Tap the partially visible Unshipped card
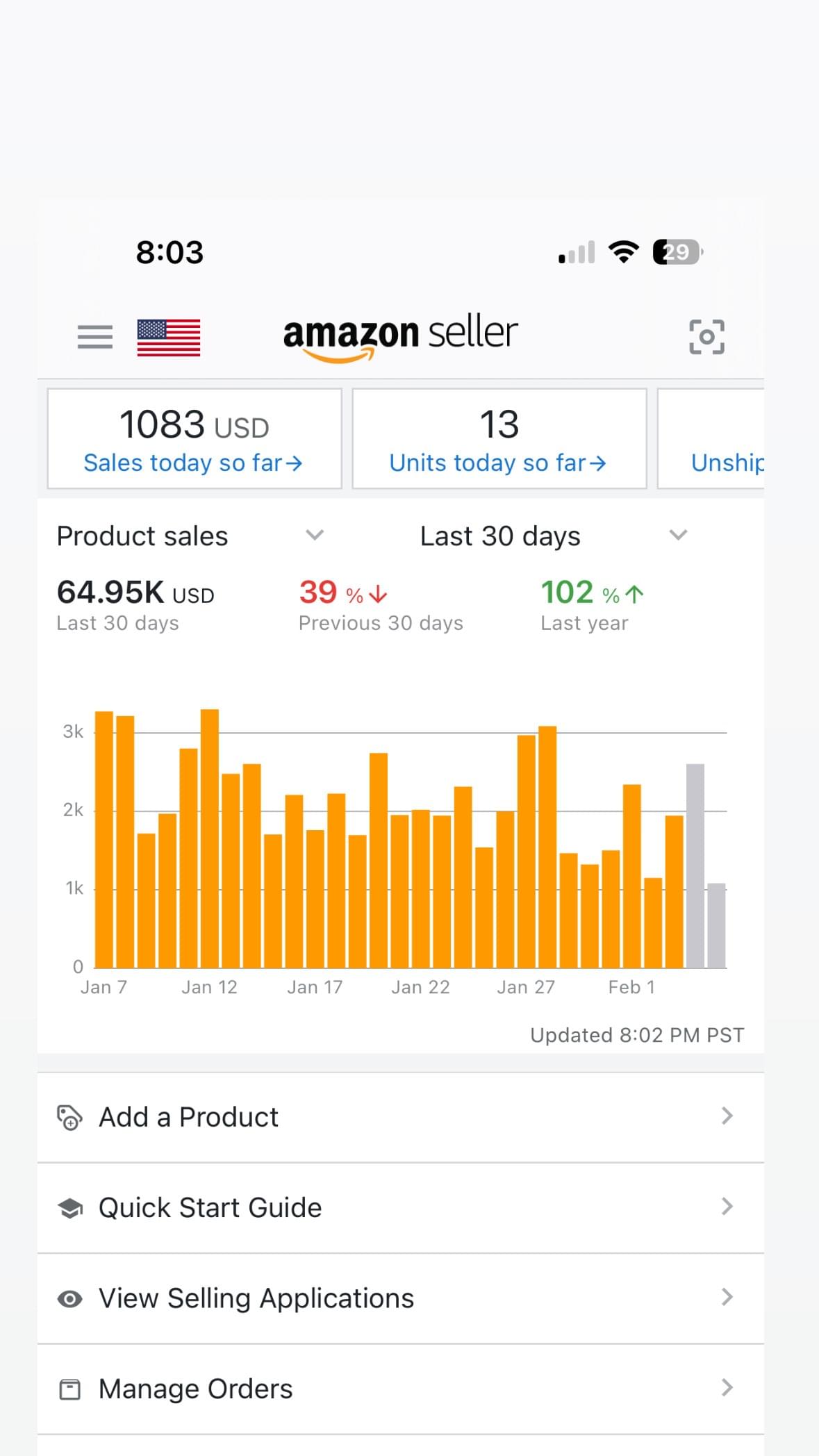Screen dimensions: 819x1456 point(726,463)
